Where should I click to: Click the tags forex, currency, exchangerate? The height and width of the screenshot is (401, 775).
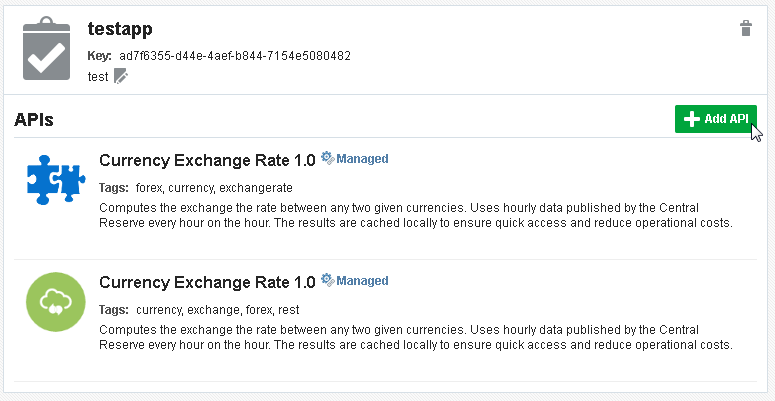214,187
